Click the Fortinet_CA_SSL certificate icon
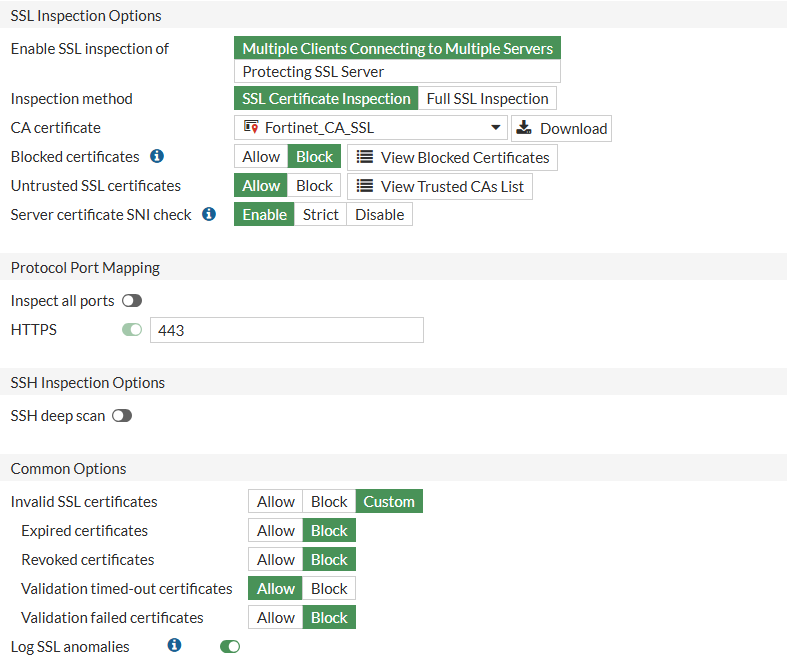The width and height of the screenshot is (787, 664). click(251, 127)
